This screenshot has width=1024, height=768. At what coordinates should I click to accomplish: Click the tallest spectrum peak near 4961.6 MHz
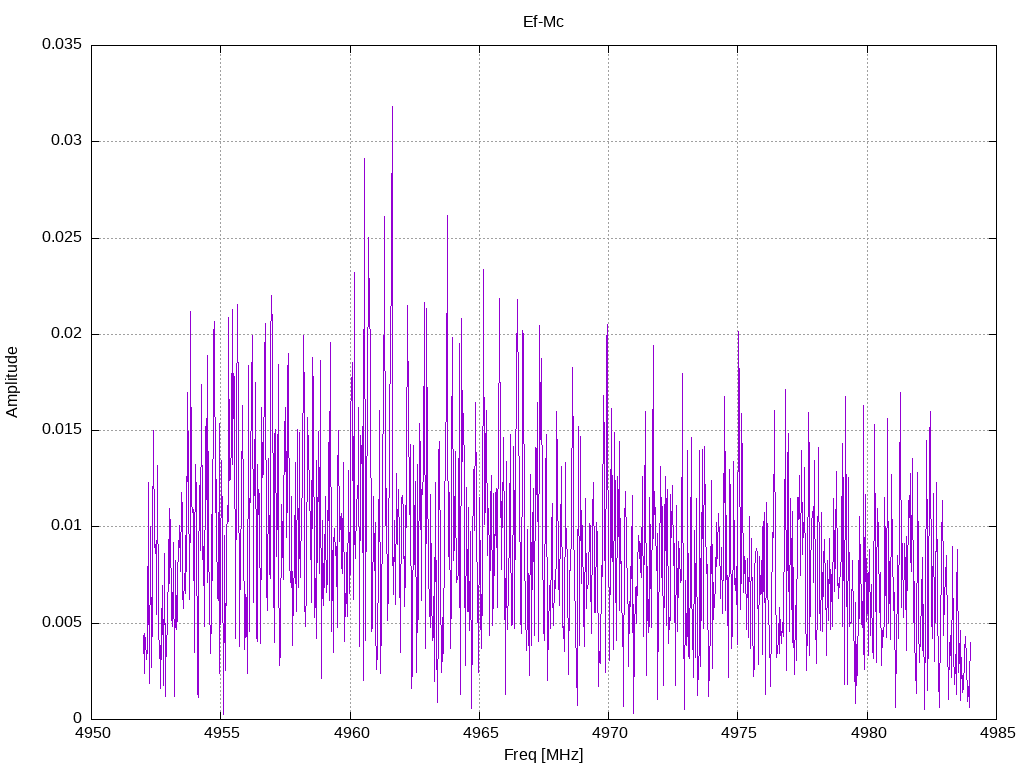coord(392,107)
